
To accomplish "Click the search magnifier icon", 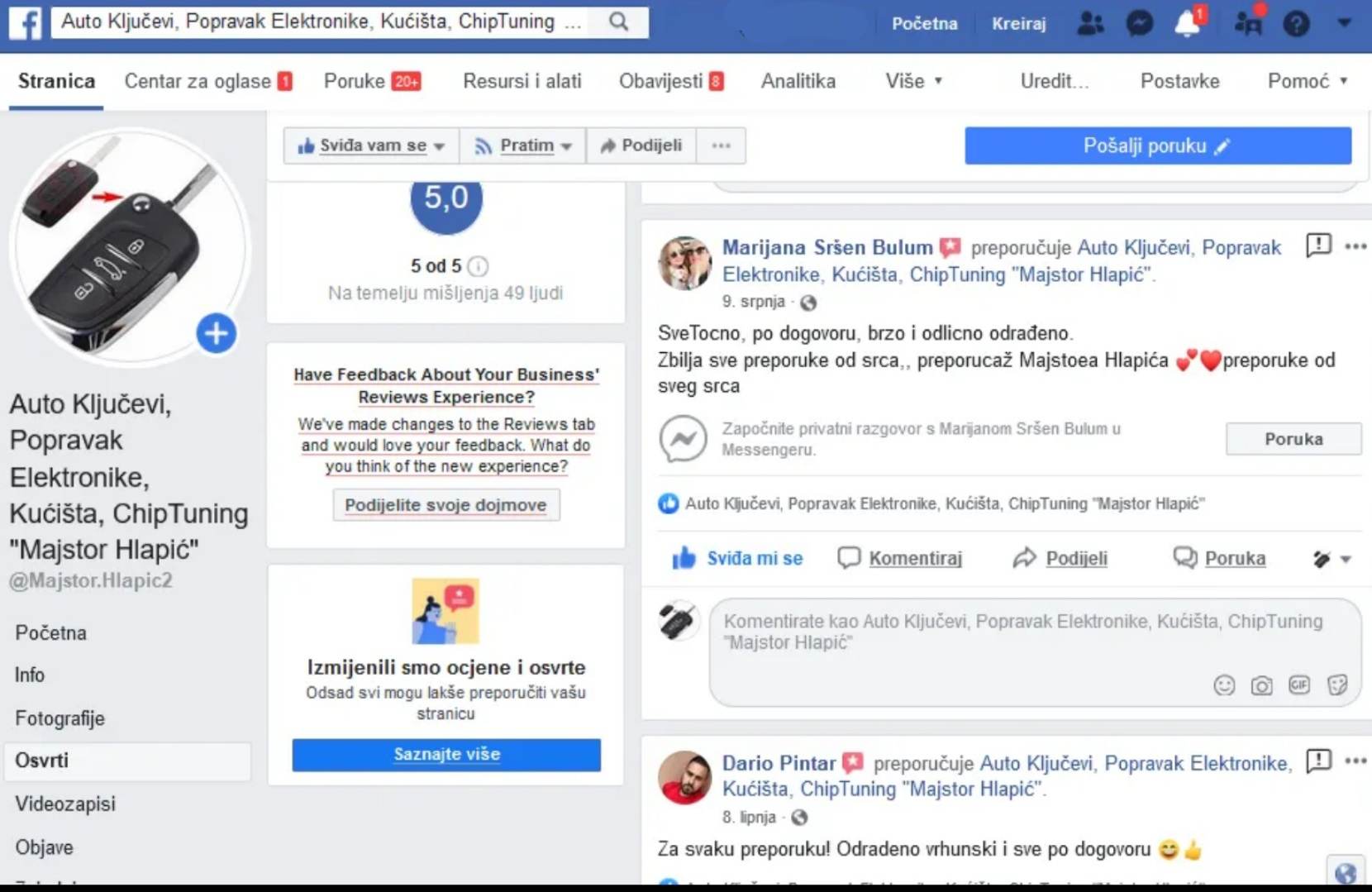I will (618, 21).
